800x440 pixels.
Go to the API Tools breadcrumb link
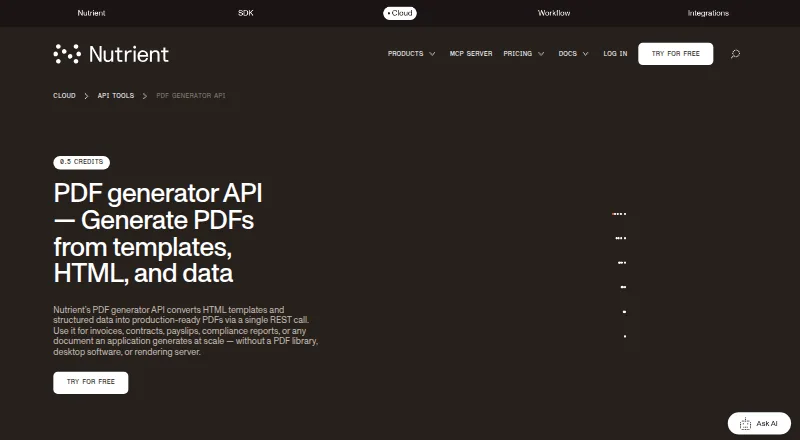[x=116, y=95]
